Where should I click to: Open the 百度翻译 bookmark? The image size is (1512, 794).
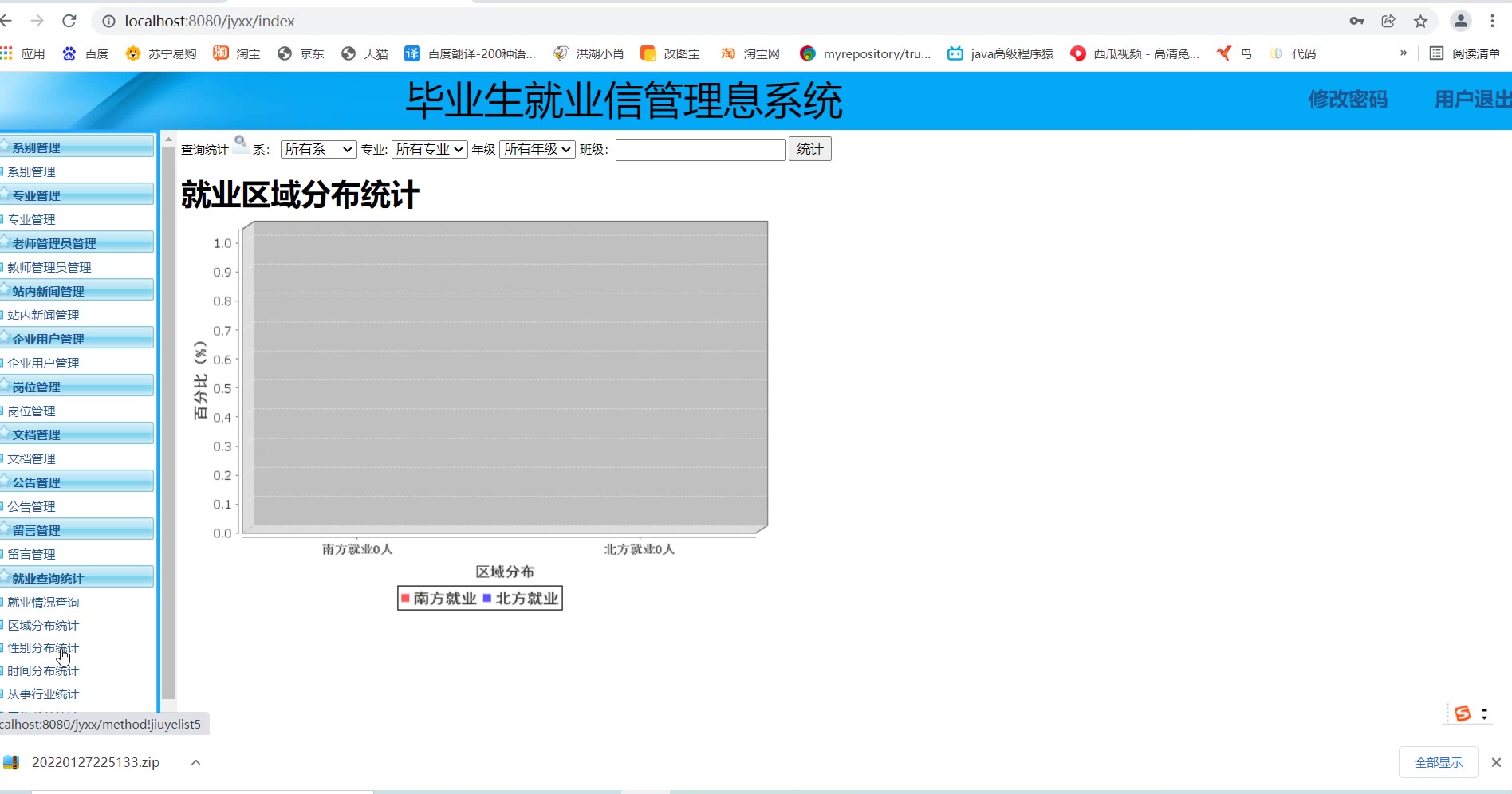coord(471,53)
